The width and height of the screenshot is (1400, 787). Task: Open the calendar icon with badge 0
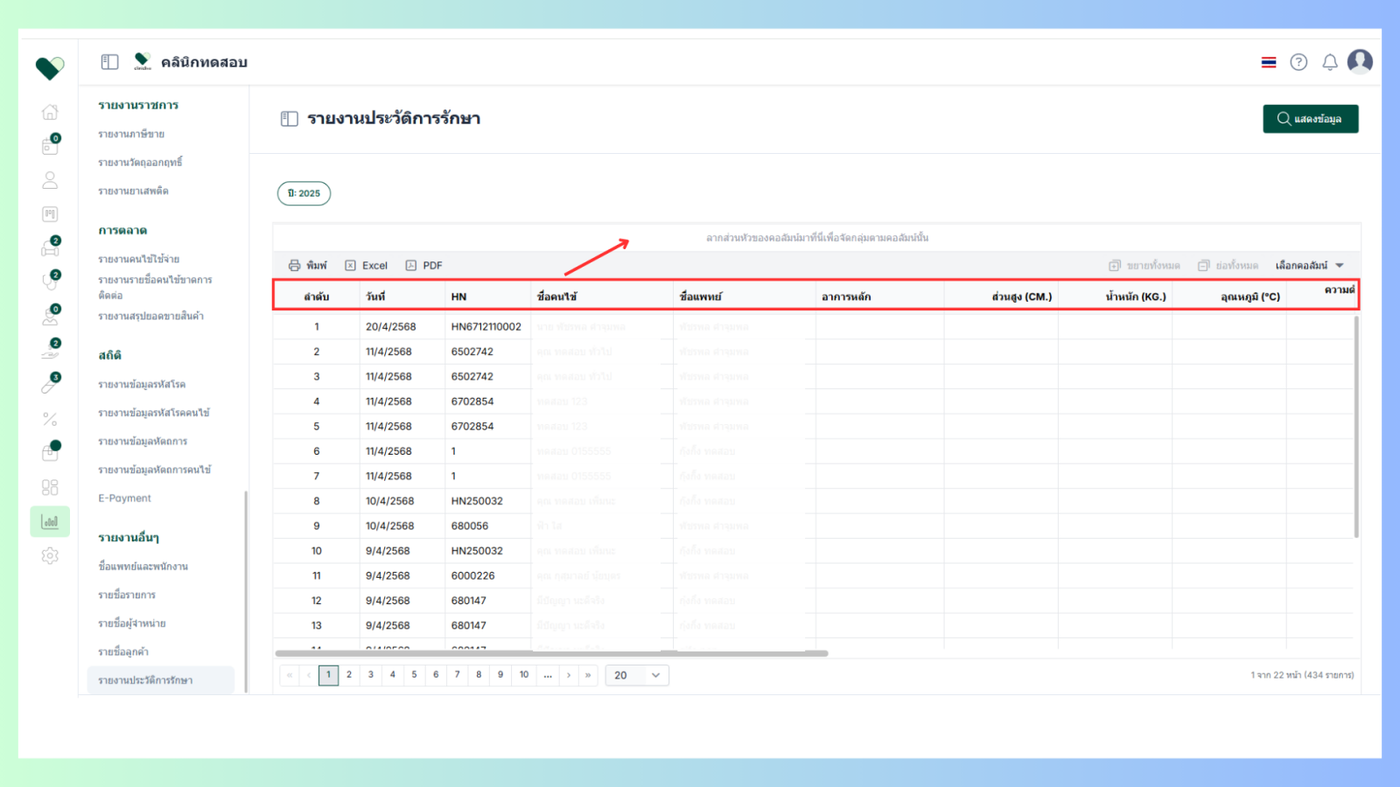(x=49, y=146)
